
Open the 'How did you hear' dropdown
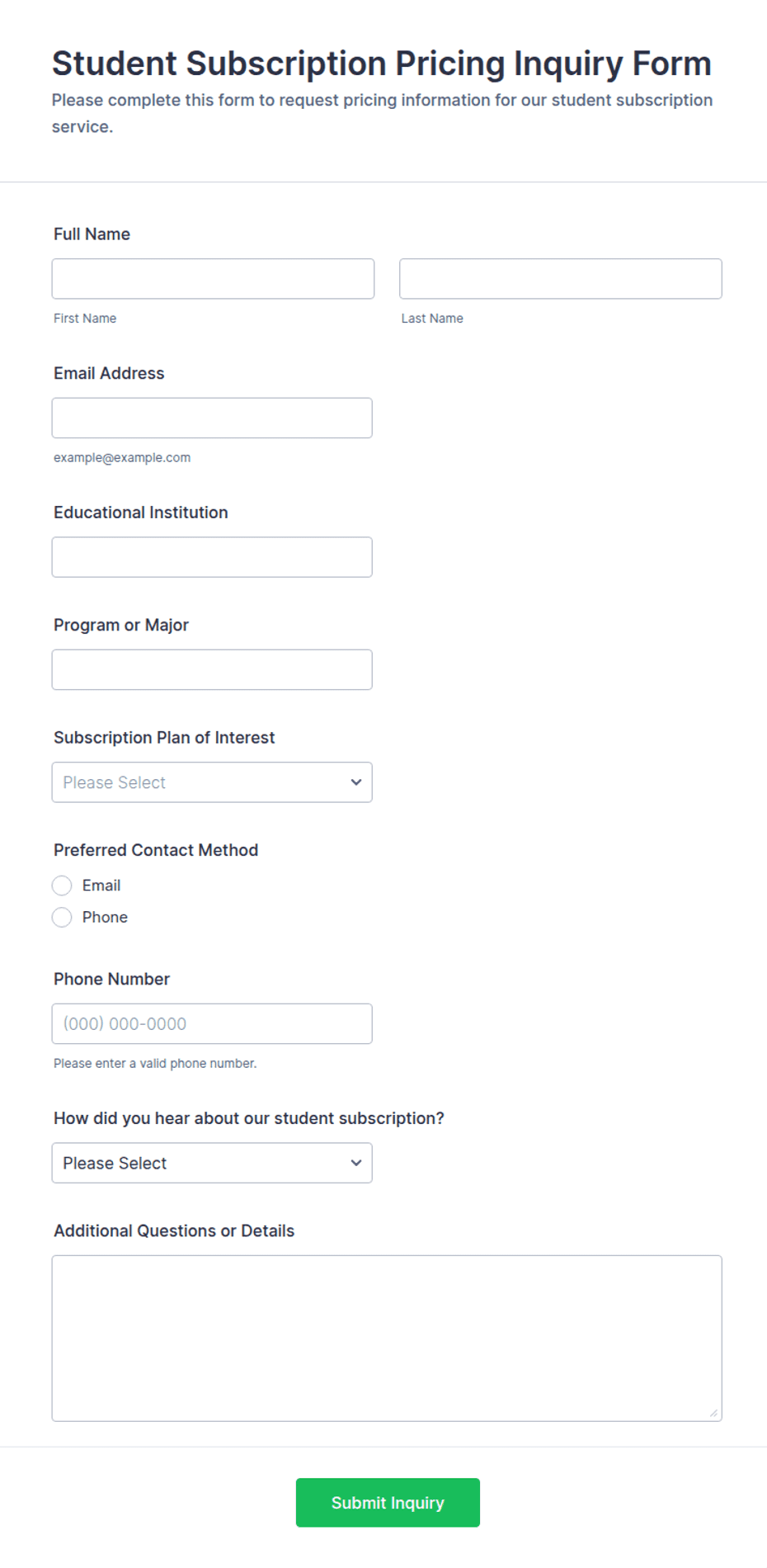click(212, 1164)
